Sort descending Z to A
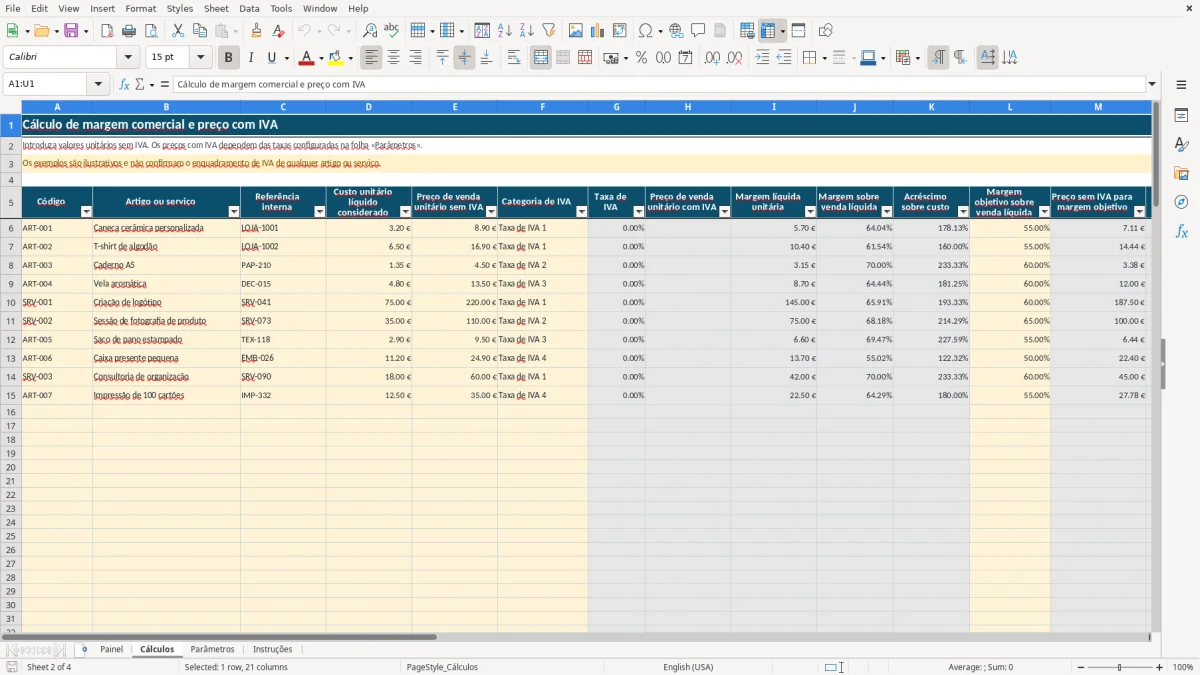The image size is (1200, 675). 526,31
